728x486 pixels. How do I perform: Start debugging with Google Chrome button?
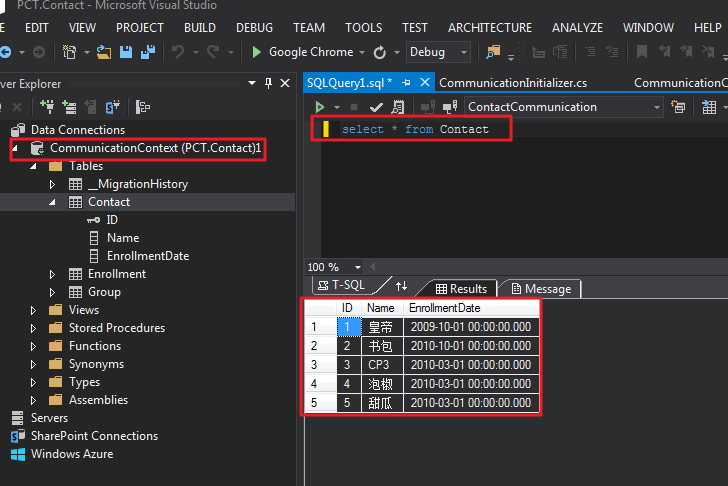pyautogui.click(x=302, y=52)
